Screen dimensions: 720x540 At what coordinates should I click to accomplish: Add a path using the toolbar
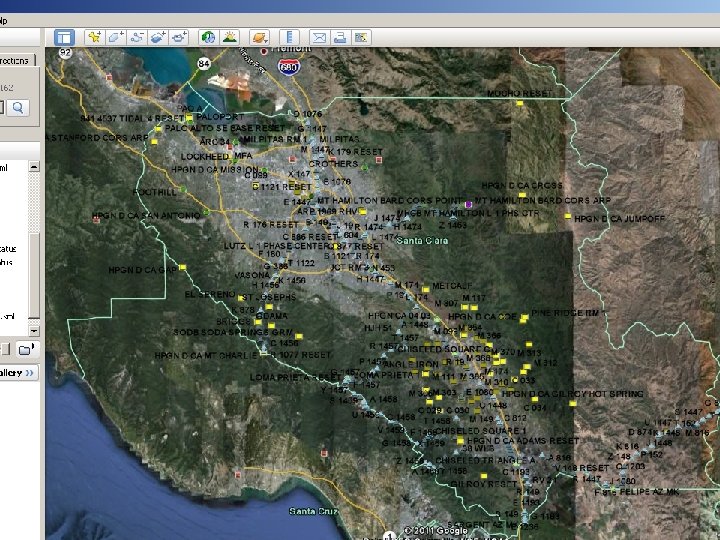tap(137, 38)
